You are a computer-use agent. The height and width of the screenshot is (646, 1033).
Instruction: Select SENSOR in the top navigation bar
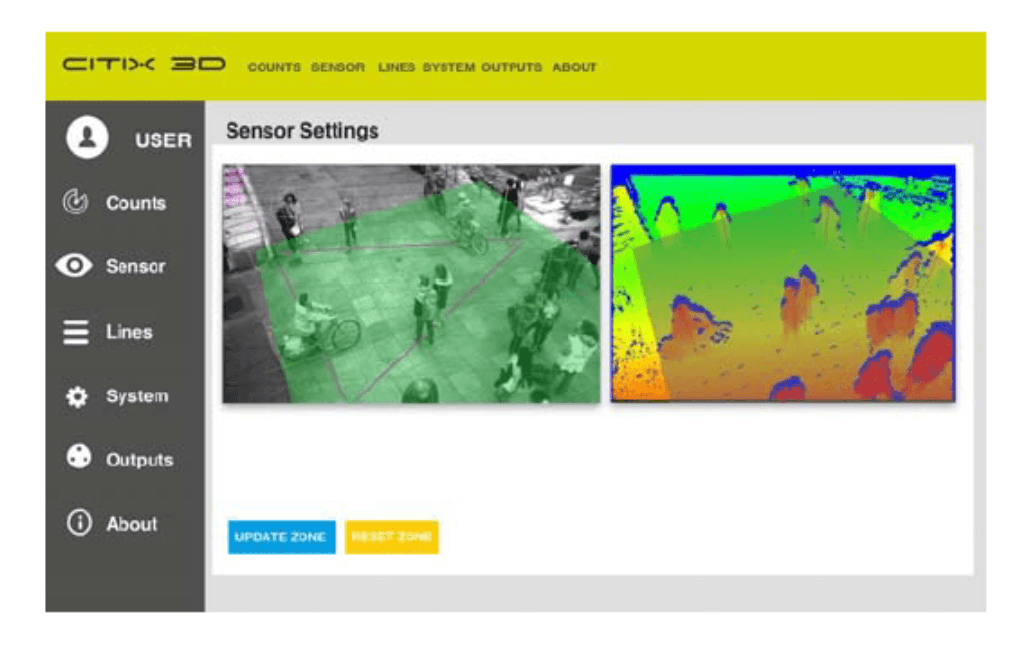338,67
